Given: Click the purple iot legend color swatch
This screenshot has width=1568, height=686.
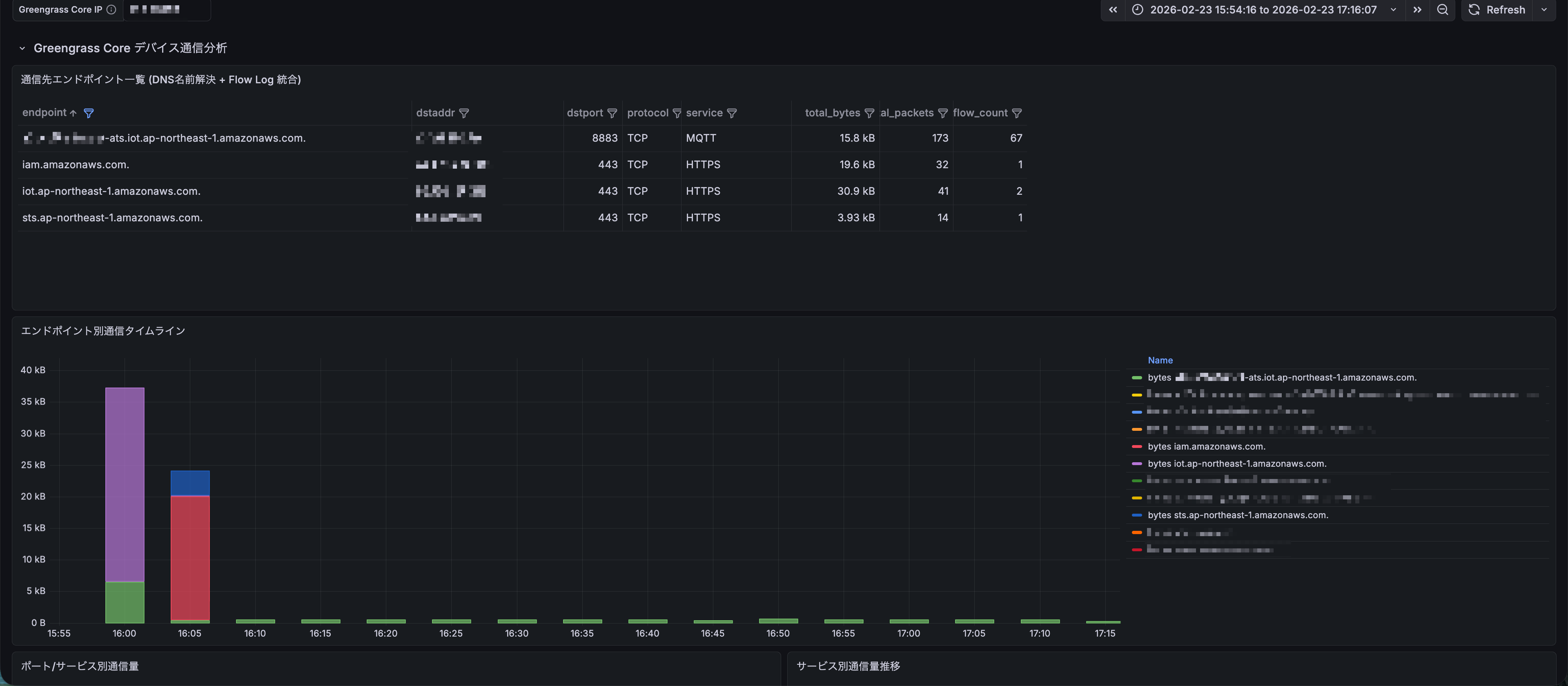Looking at the screenshot, I should point(1136,464).
